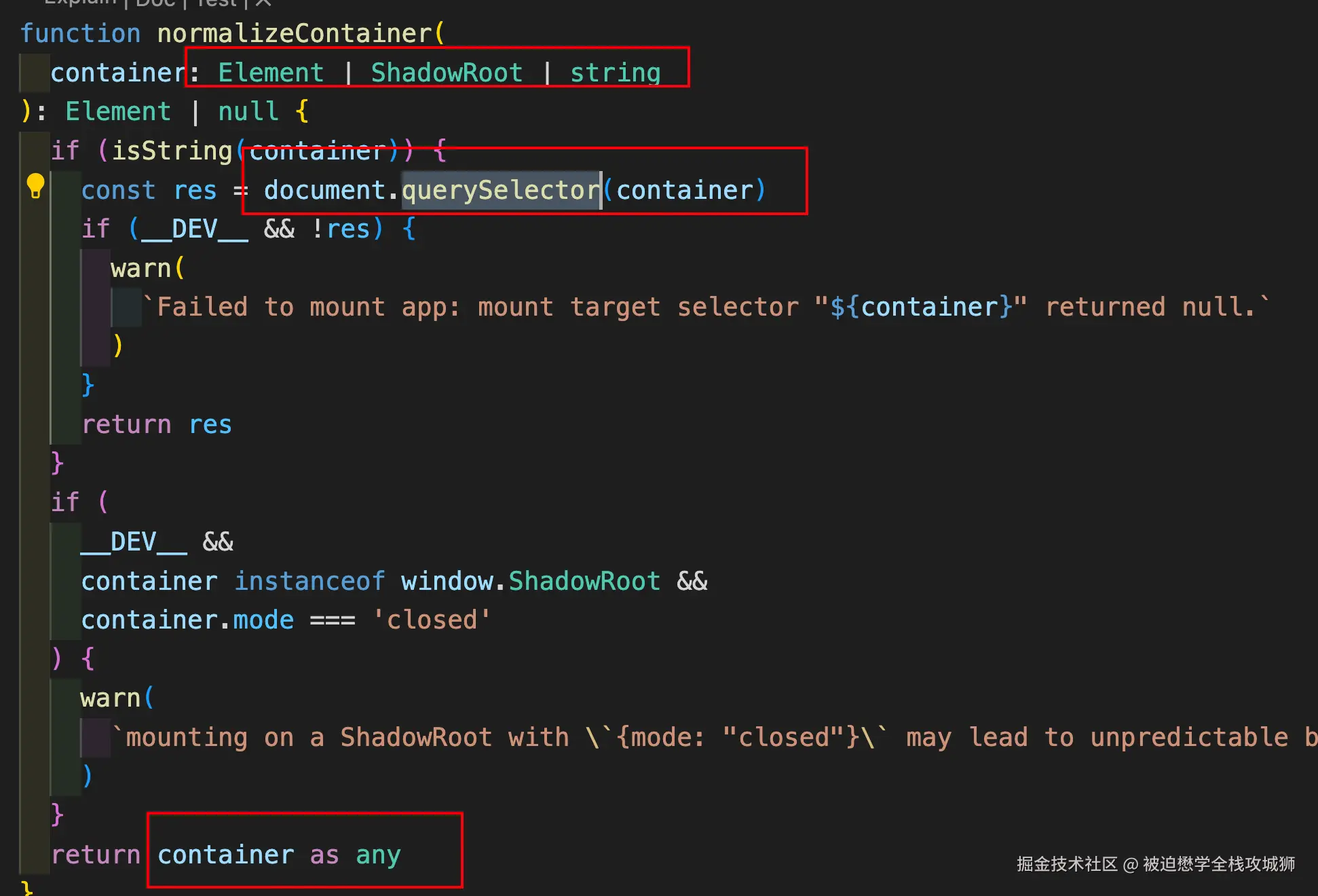Screen dimensions: 1318x896
Task: Click ShadowRoot after window. in the condition
Action: click(x=584, y=581)
